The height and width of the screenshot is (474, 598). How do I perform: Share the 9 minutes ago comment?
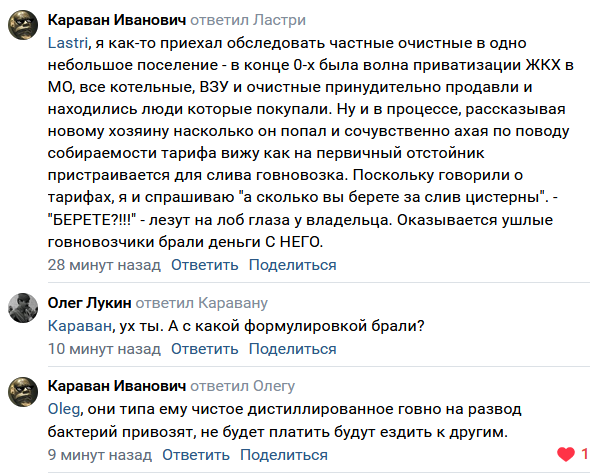pyautogui.click(x=284, y=455)
